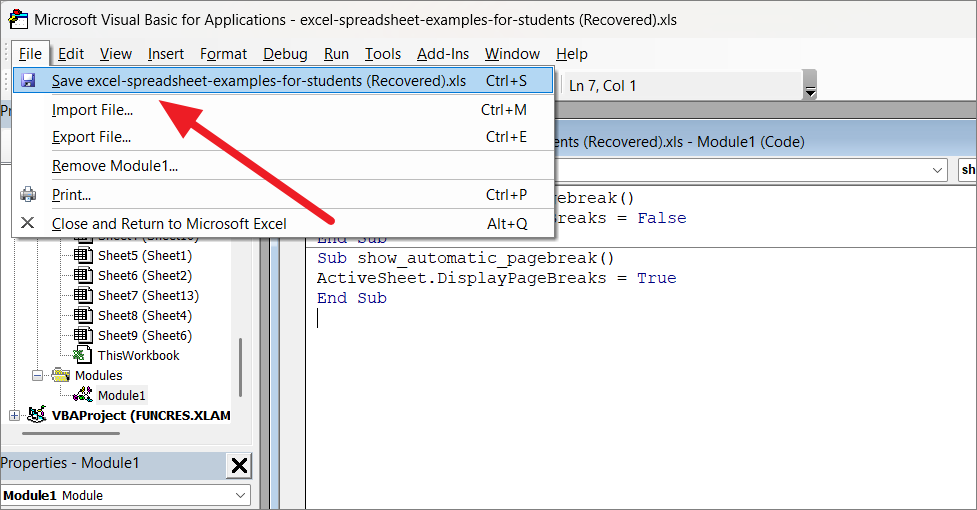Select the Modules folder label

tap(98, 375)
